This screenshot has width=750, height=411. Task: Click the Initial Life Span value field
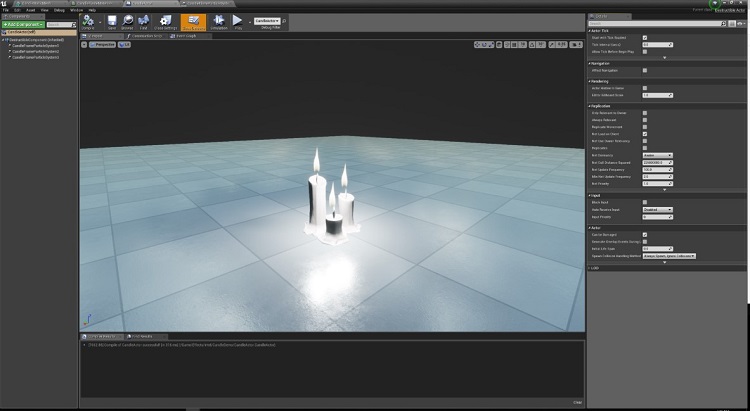pyautogui.click(x=657, y=248)
